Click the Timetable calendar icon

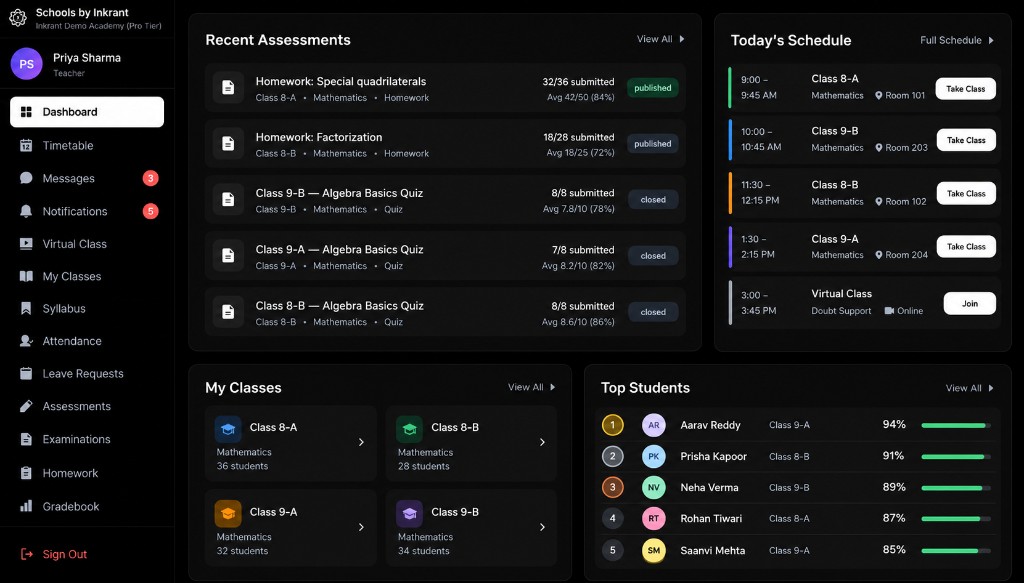coord(26,145)
